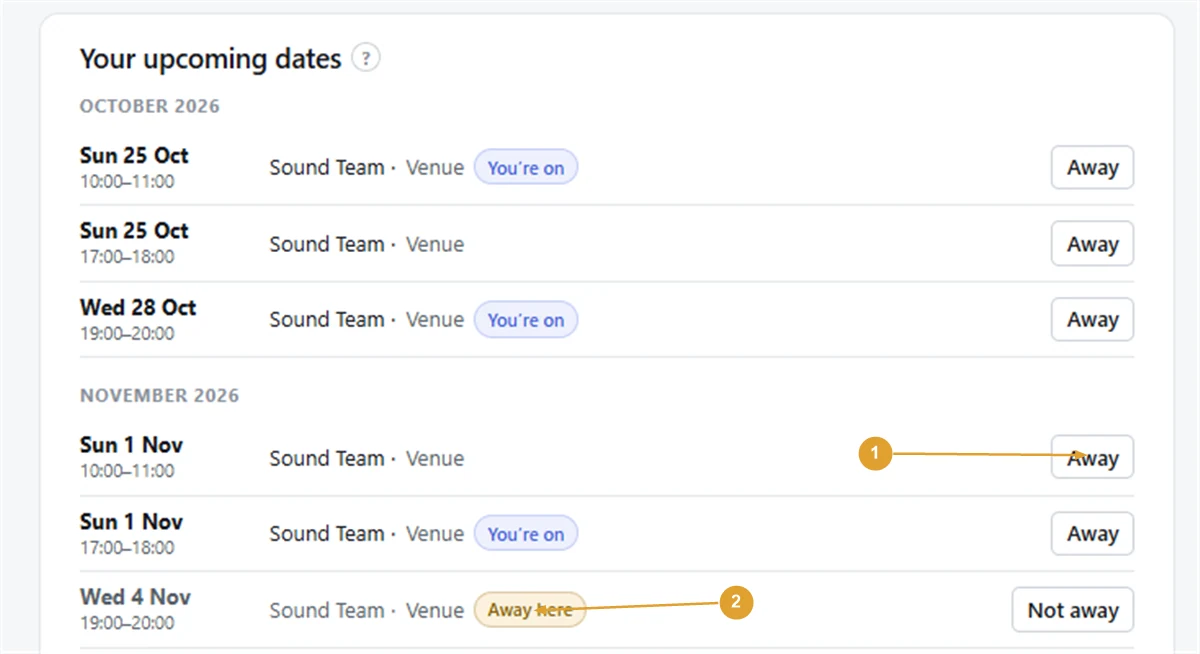Click Sound Team in the Wed 4 Nov row
Image resolution: width=1200 pixels, height=654 pixels.
(x=327, y=610)
